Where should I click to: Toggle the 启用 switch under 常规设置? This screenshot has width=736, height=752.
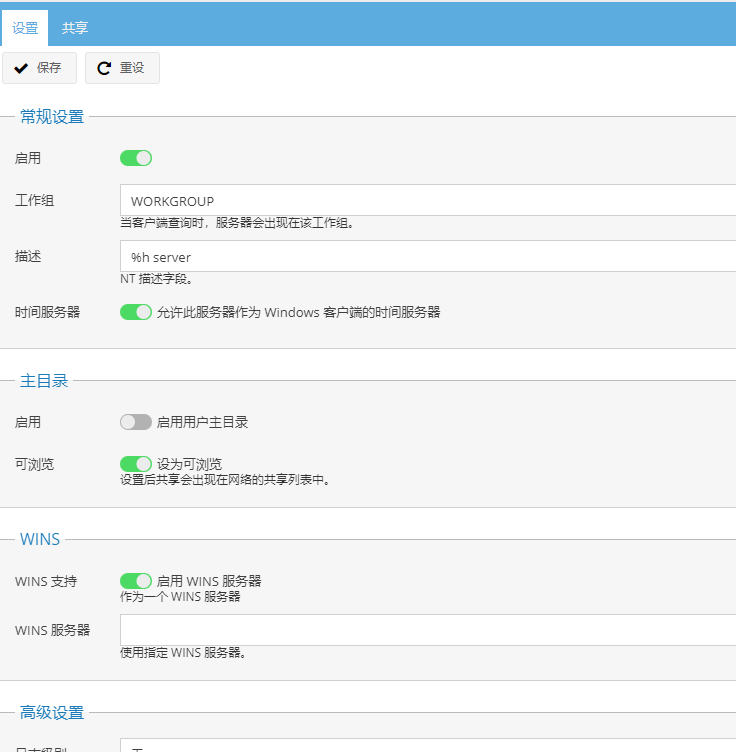(x=136, y=158)
